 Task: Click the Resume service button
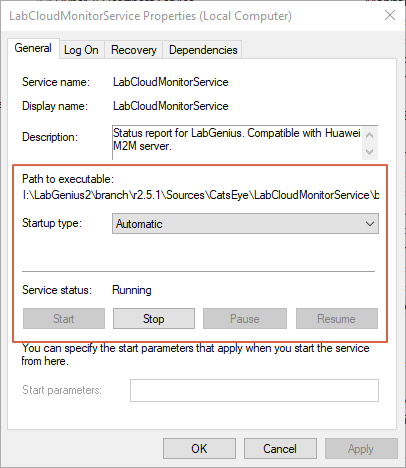point(337,319)
